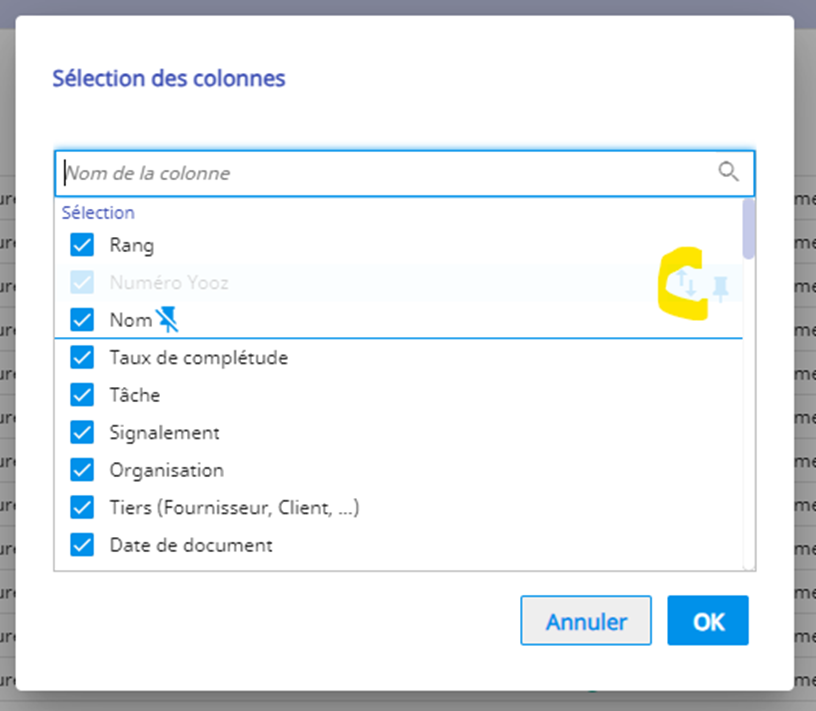The width and height of the screenshot is (816, 711).
Task: Confirm with the OK button
Action: pyautogui.click(x=708, y=621)
